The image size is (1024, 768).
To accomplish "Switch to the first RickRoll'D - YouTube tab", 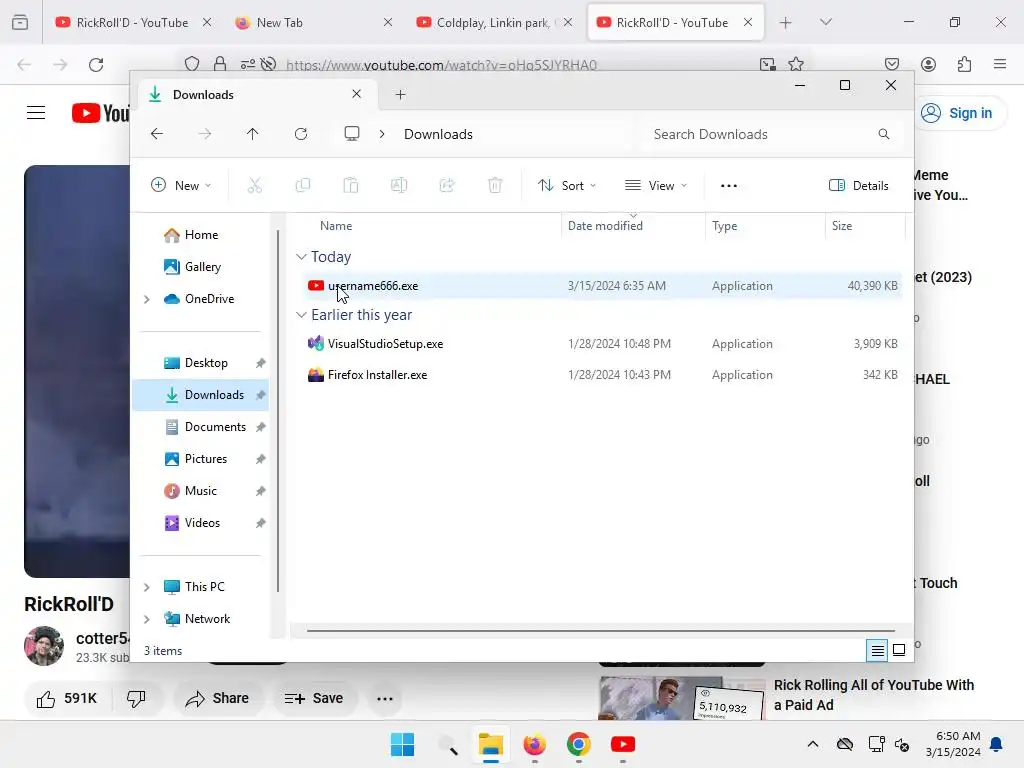I will (x=133, y=23).
